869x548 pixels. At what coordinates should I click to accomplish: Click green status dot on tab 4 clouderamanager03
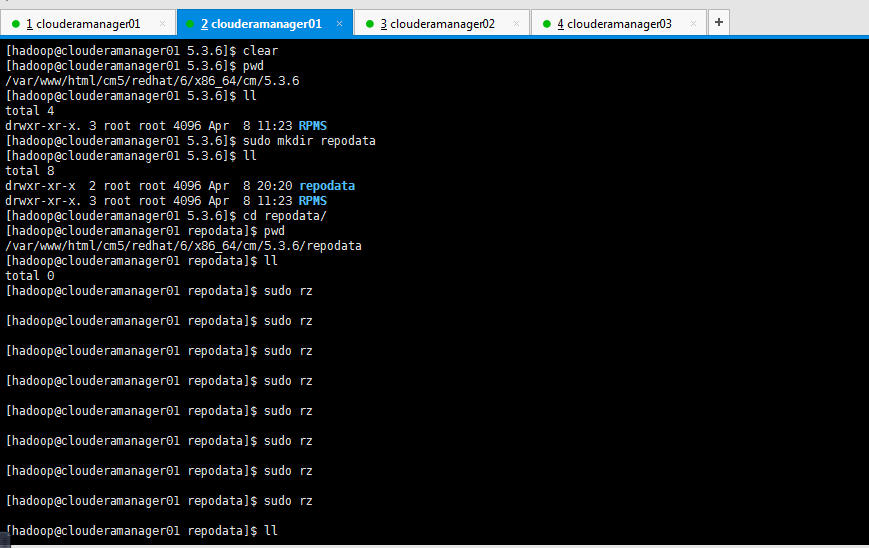click(x=547, y=24)
